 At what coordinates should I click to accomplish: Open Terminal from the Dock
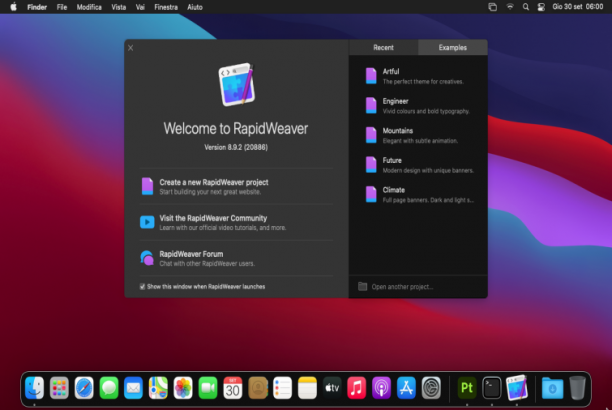point(492,388)
